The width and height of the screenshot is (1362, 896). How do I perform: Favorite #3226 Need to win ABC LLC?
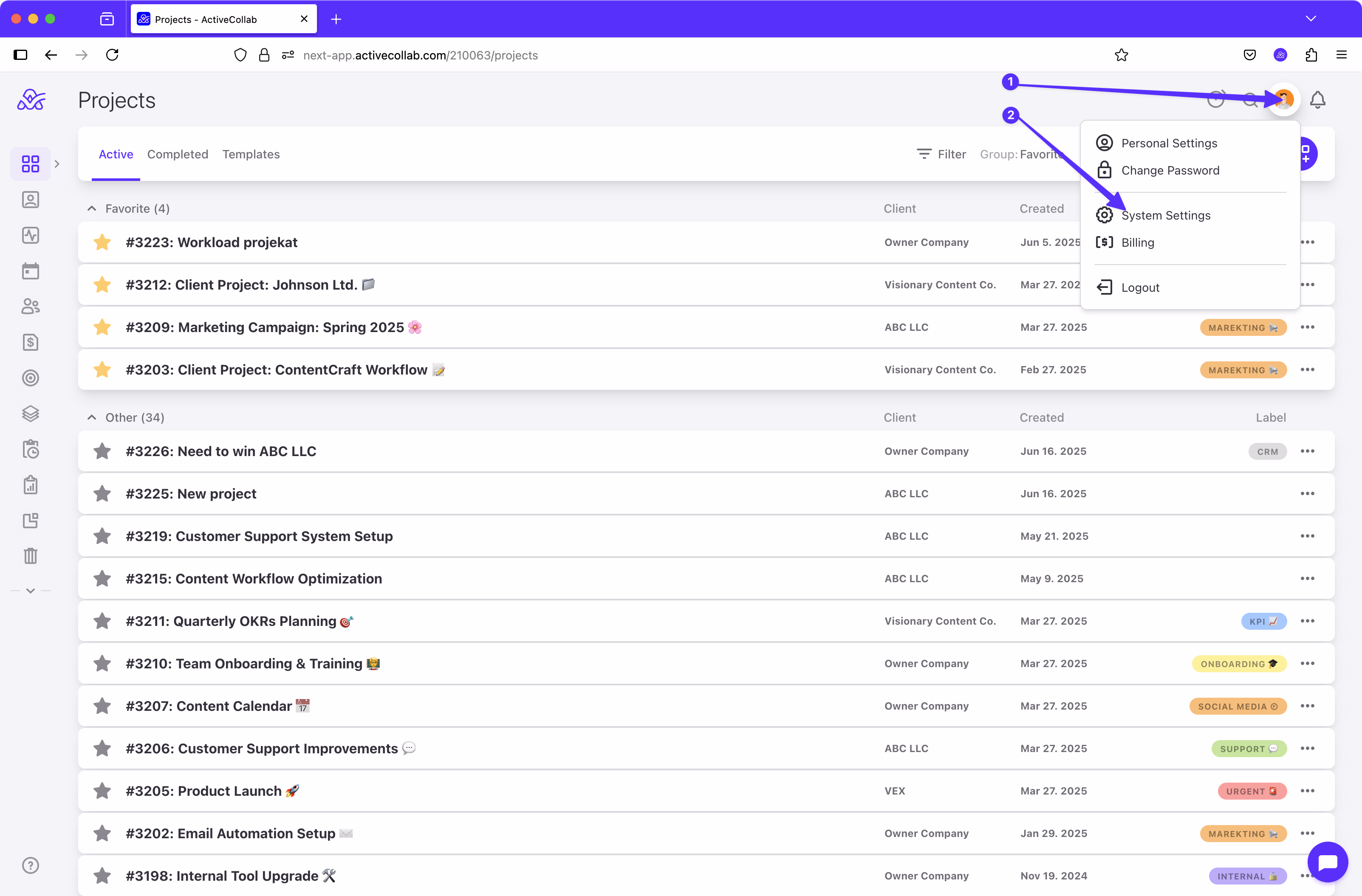(102, 451)
